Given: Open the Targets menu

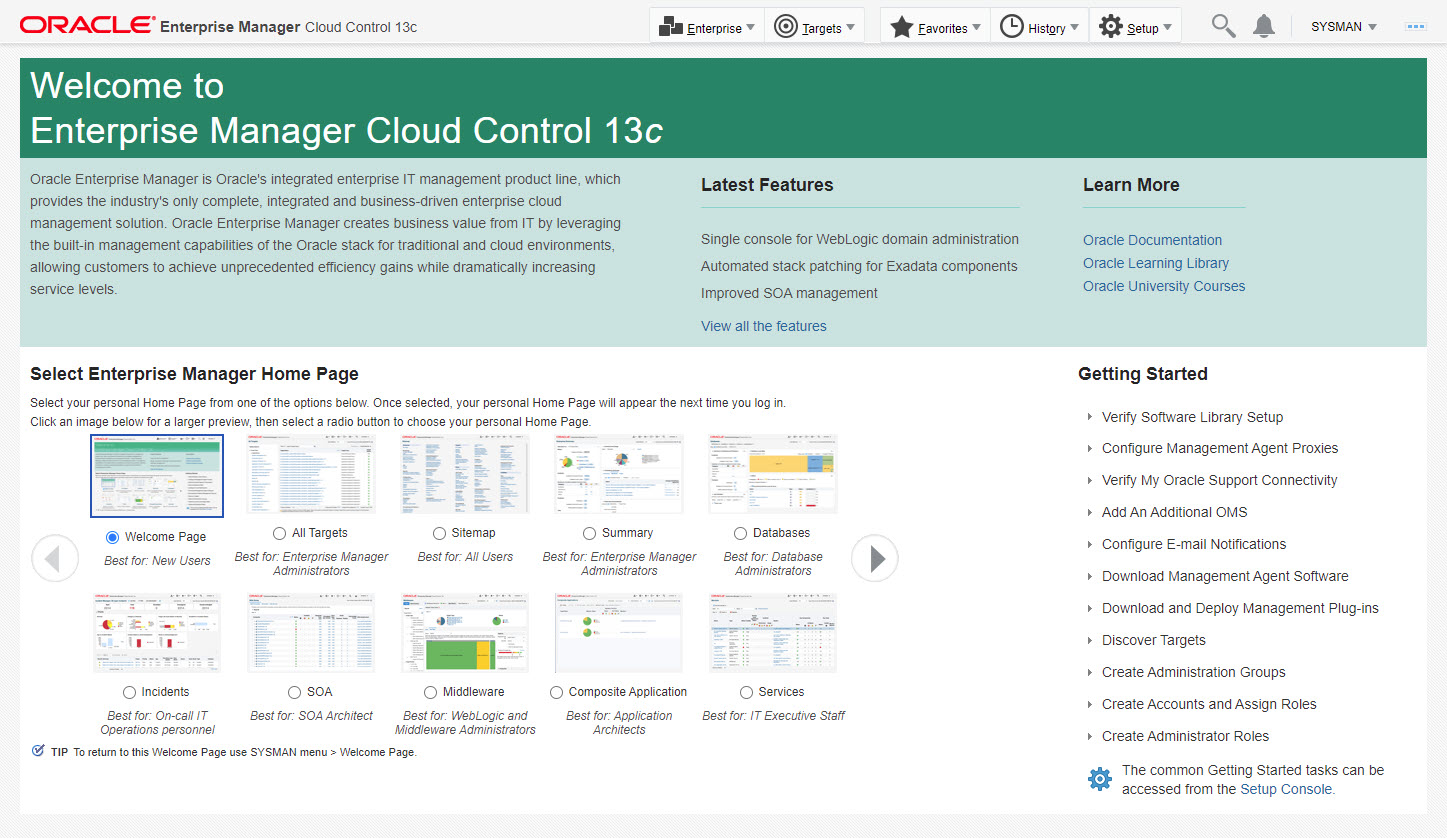Looking at the screenshot, I should (x=814, y=27).
